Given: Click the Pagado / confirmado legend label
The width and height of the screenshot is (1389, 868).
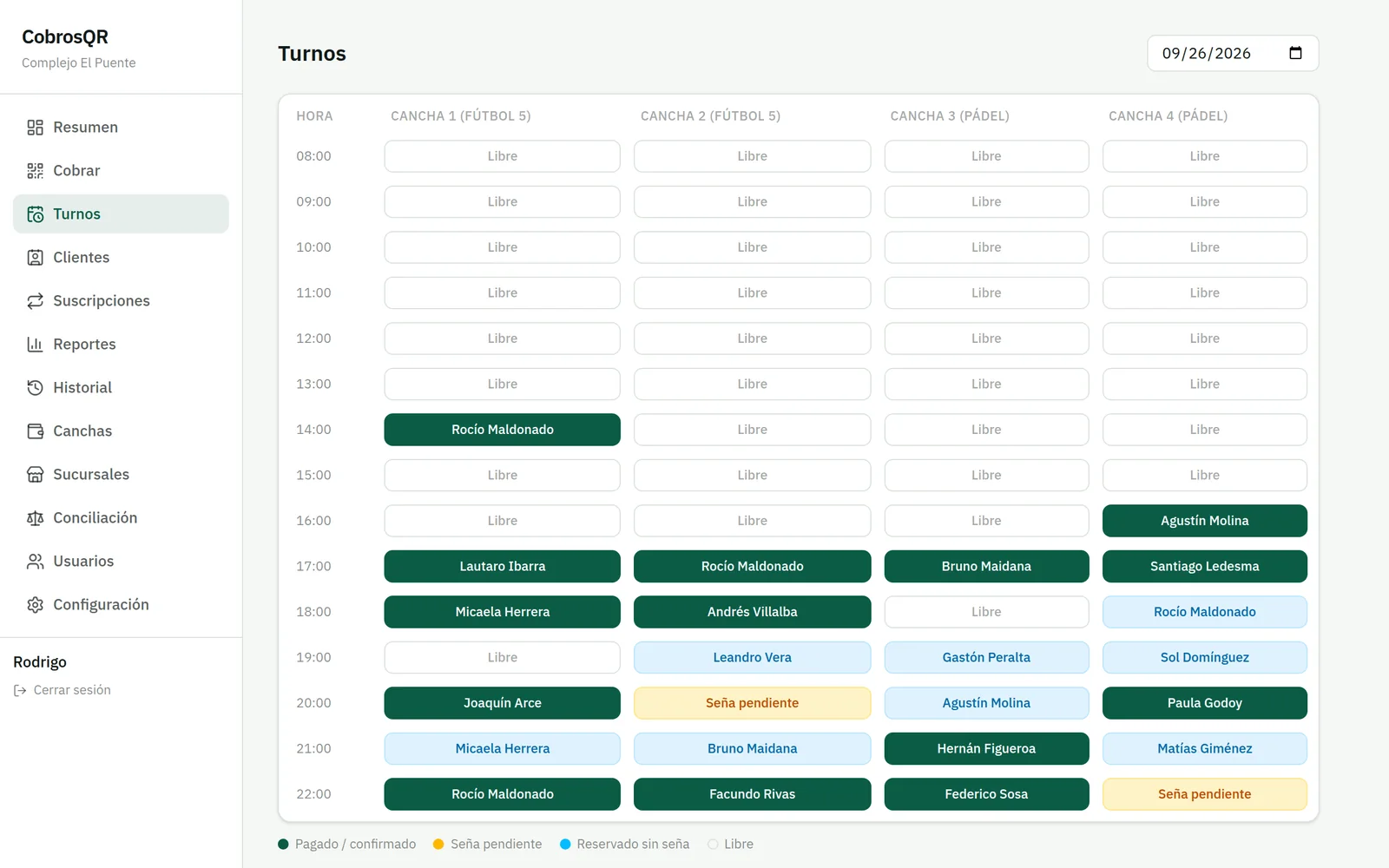Looking at the screenshot, I should tap(355, 844).
